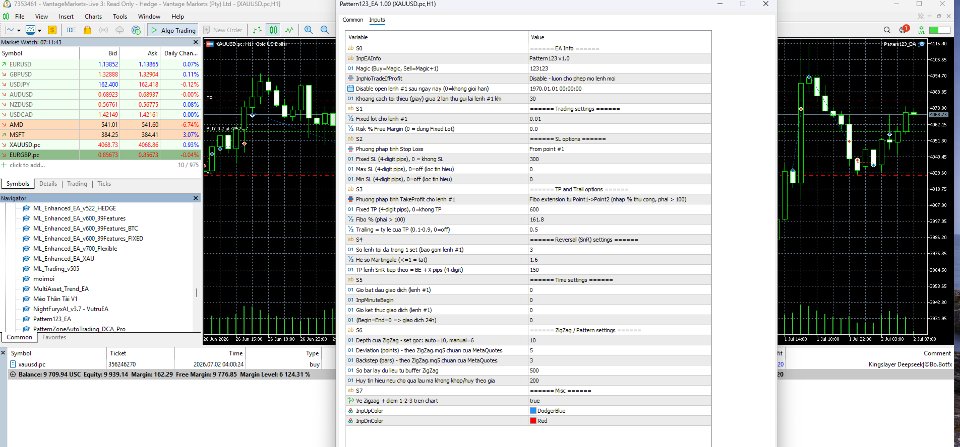Screen dimensions: 960x447
Task: Open the File menu
Action: point(19,17)
